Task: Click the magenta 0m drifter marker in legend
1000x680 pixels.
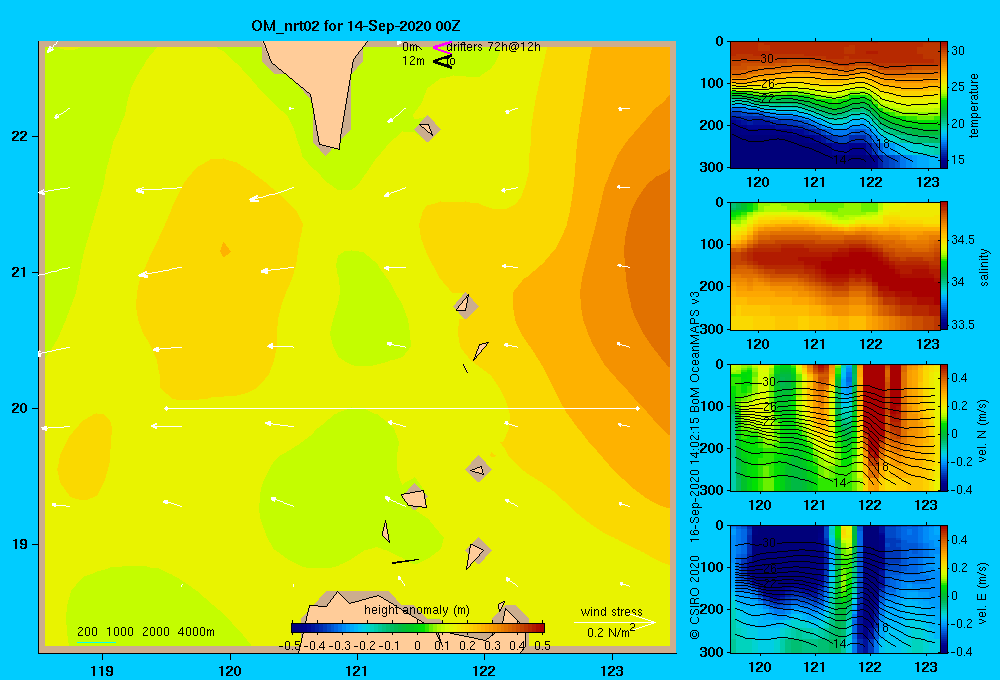Action: pyautogui.click(x=441, y=47)
